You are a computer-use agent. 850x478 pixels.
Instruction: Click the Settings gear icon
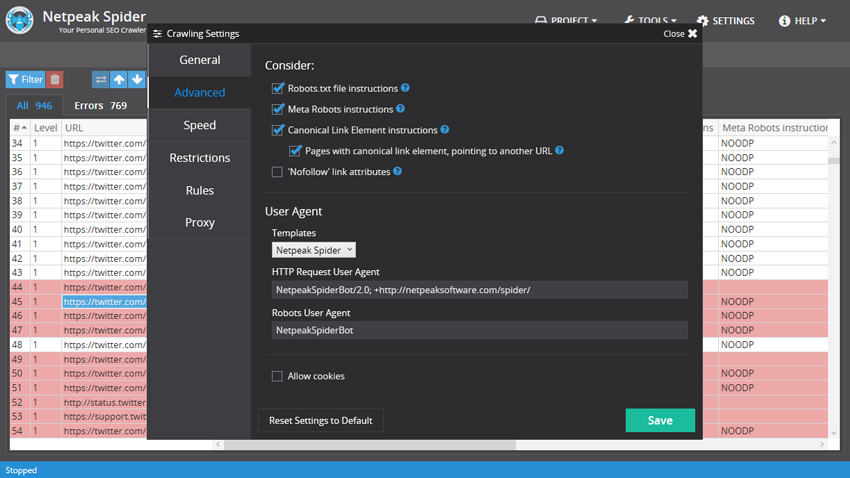point(703,21)
